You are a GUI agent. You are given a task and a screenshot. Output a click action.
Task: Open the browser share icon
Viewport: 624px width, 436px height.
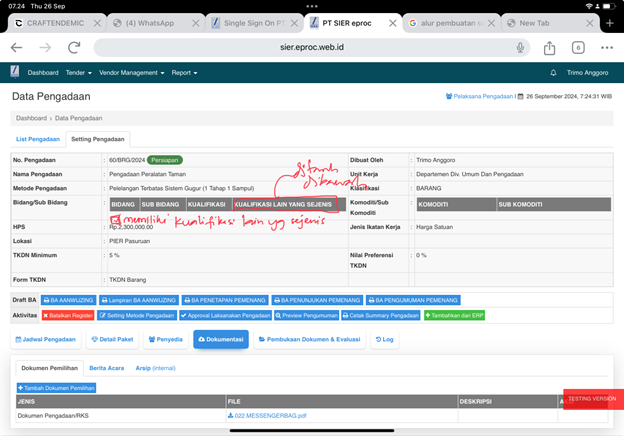click(549, 48)
